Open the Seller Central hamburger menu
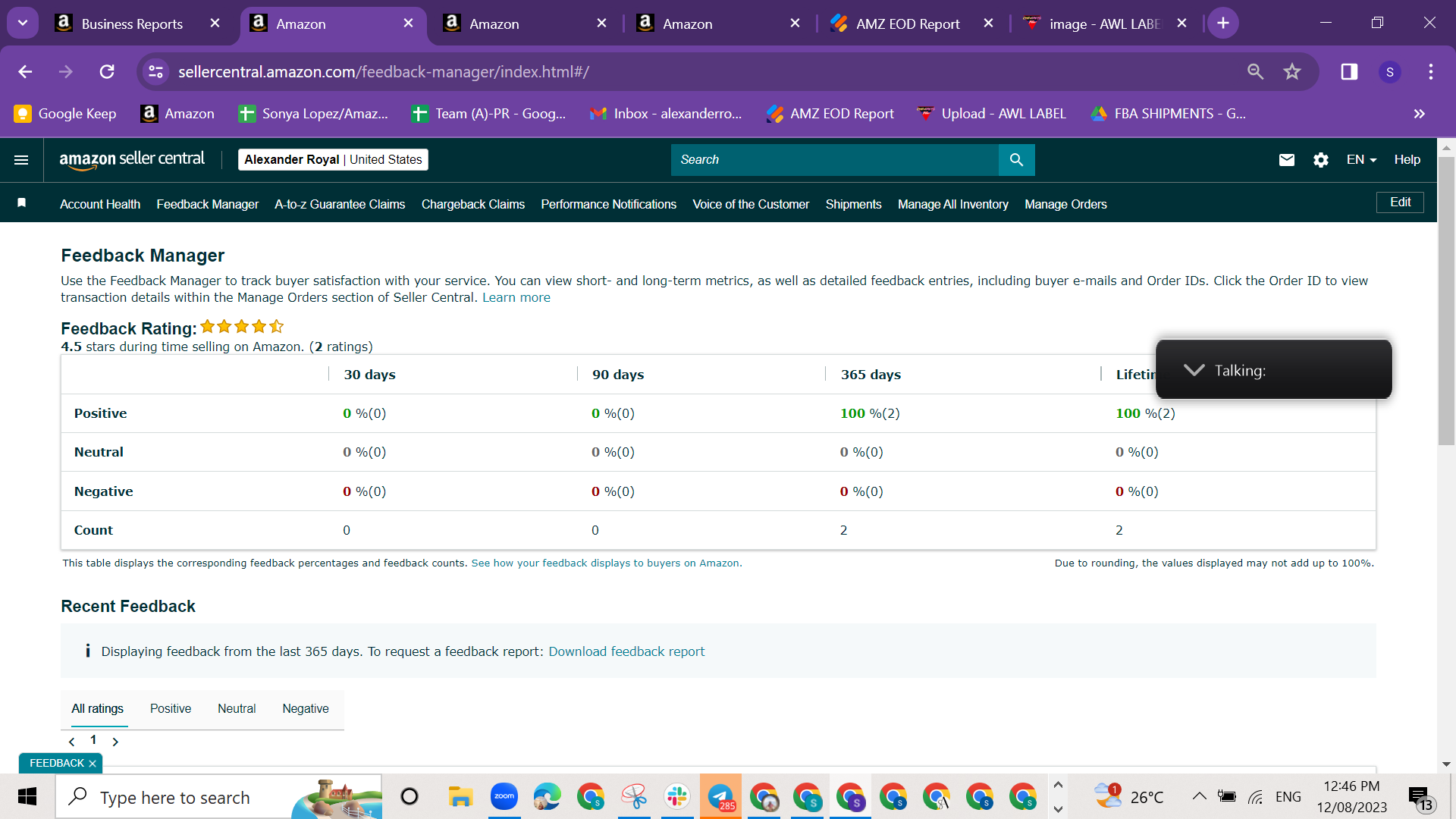Screen dimensions: 1456x819 coord(21,160)
